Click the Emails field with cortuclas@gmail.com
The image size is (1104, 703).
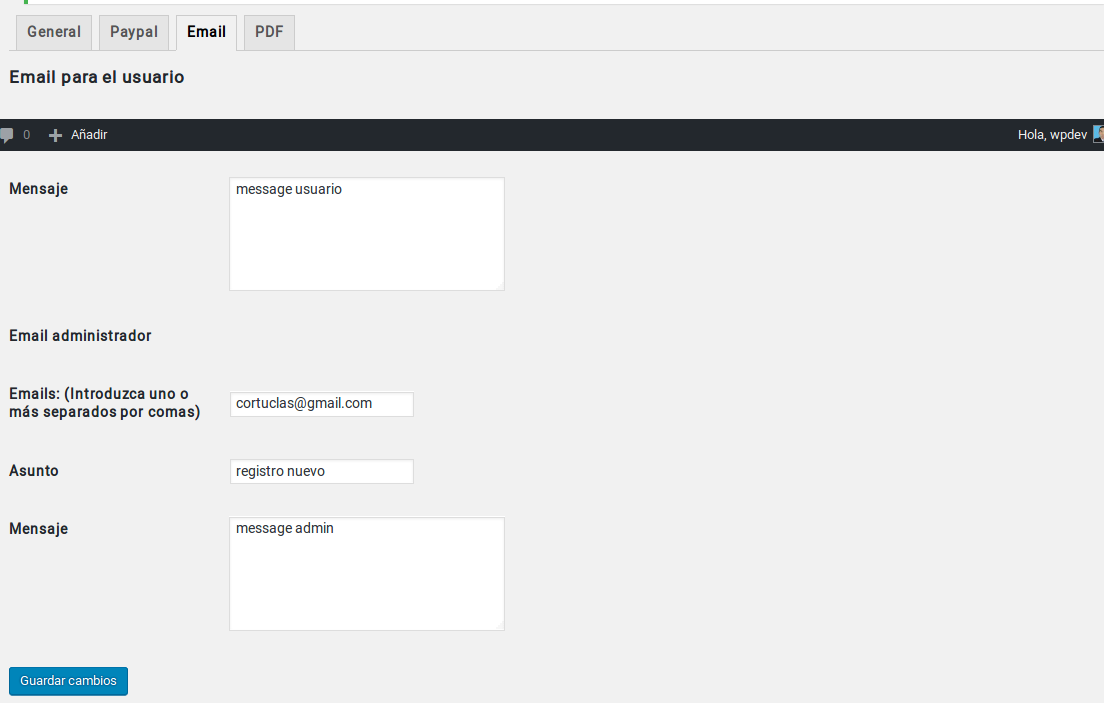pos(322,404)
